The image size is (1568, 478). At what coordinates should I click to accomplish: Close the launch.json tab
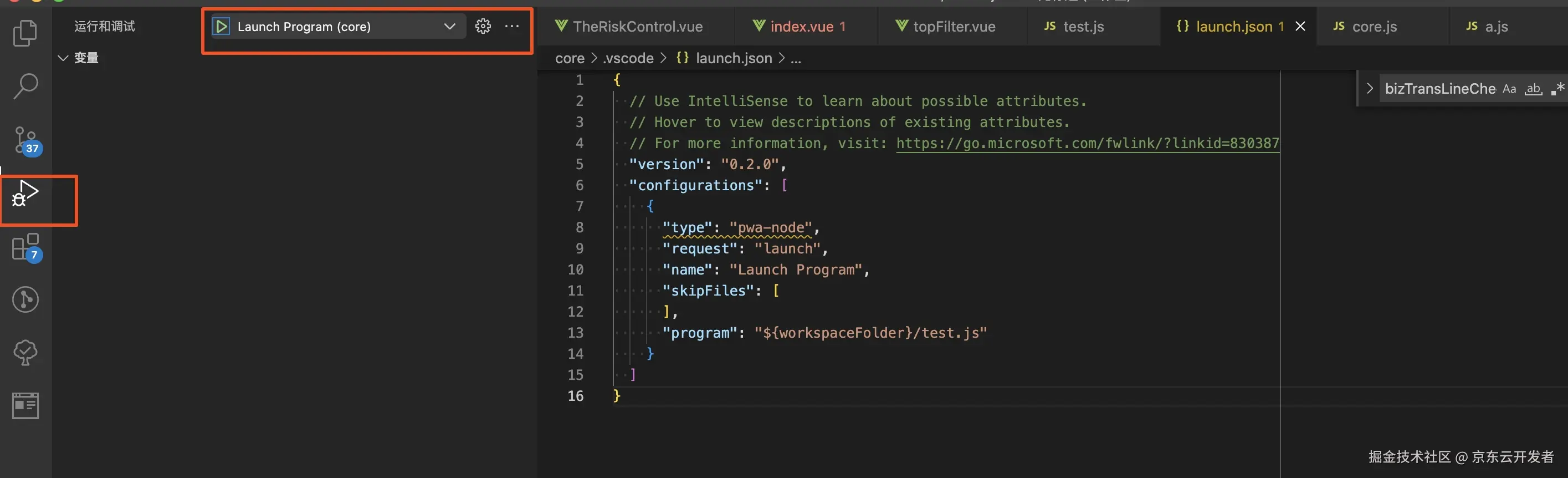coord(1300,26)
